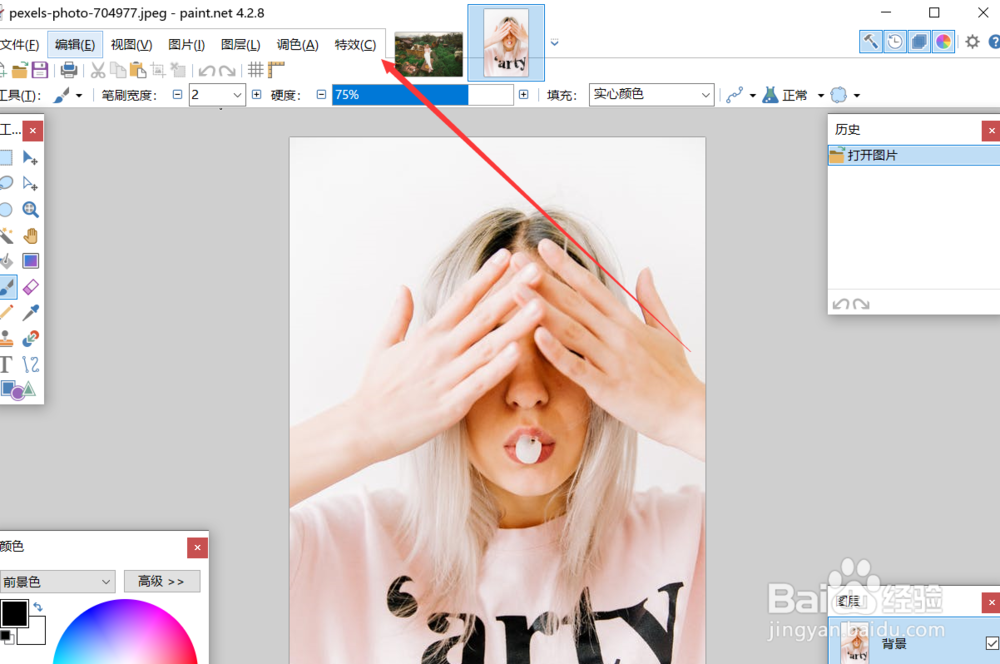Screen dimensions: 1000x664
Task: Select the Eraser tool
Action: coord(30,287)
